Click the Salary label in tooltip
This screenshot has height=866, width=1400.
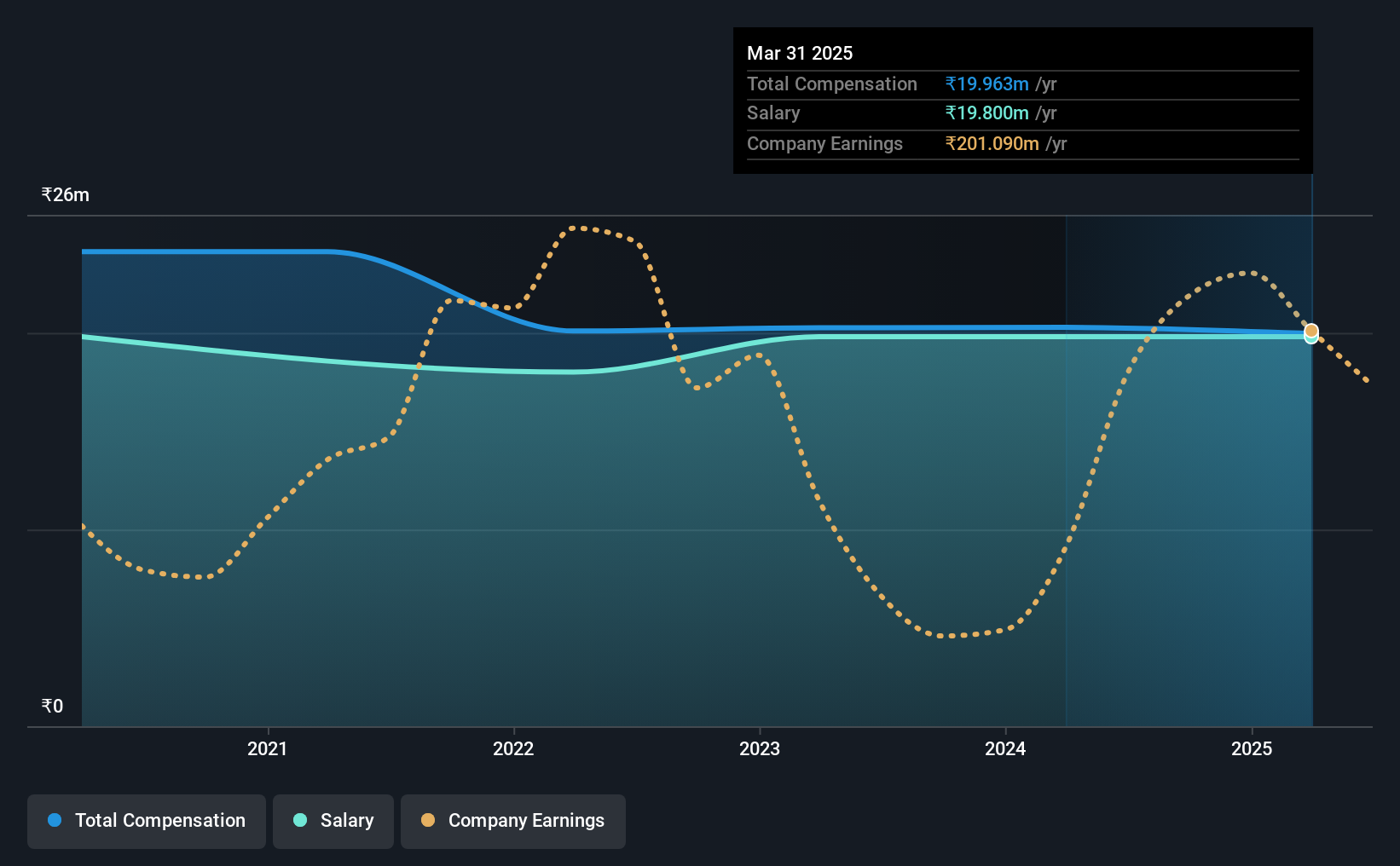(x=773, y=113)
